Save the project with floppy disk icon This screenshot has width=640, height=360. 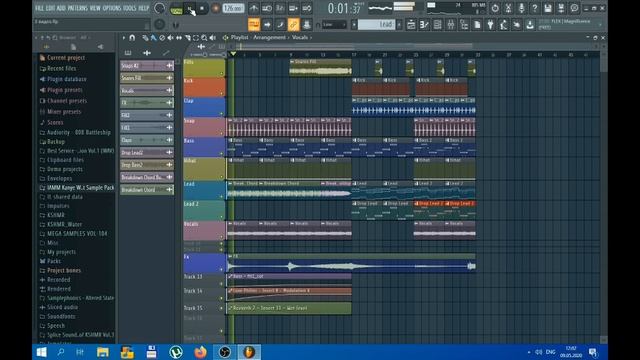tap(548, 8)
